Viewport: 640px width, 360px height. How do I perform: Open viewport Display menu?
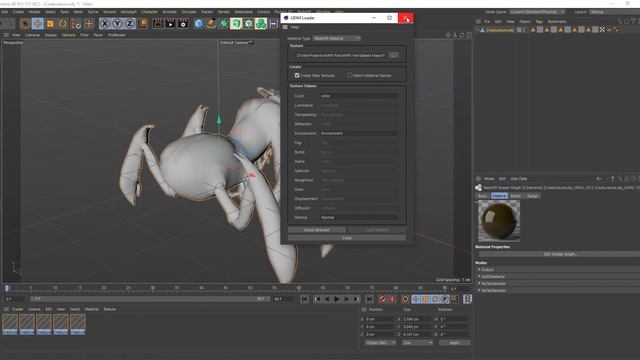click(x=51, y=35)
